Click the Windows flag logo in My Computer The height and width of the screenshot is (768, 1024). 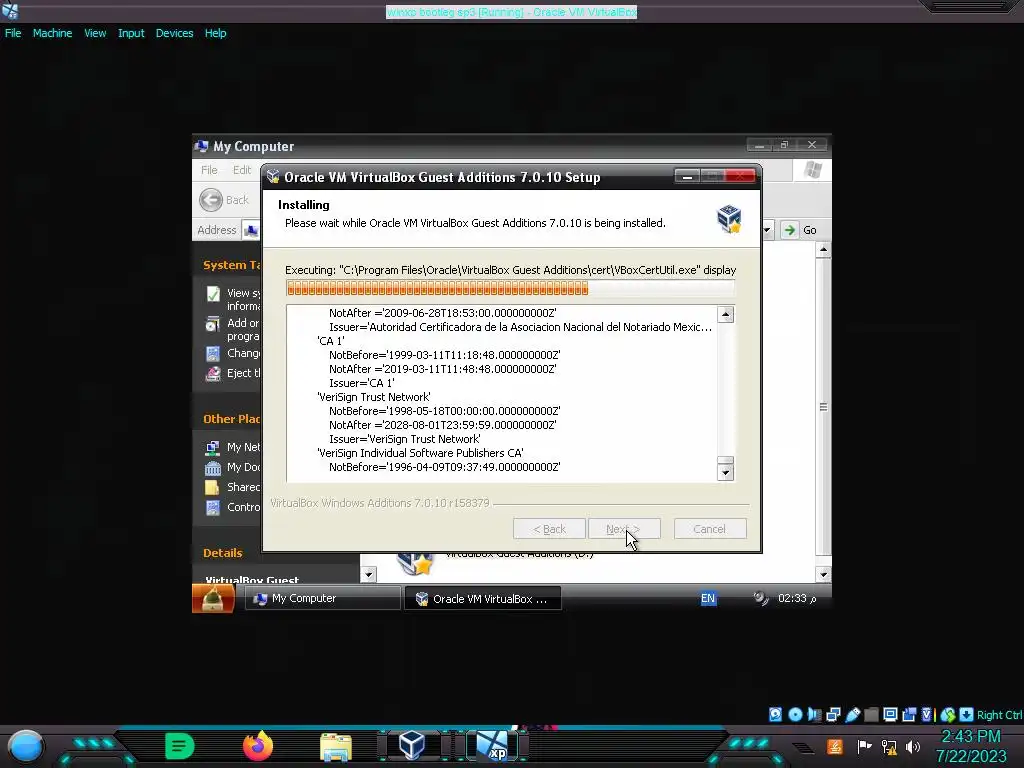813,170
